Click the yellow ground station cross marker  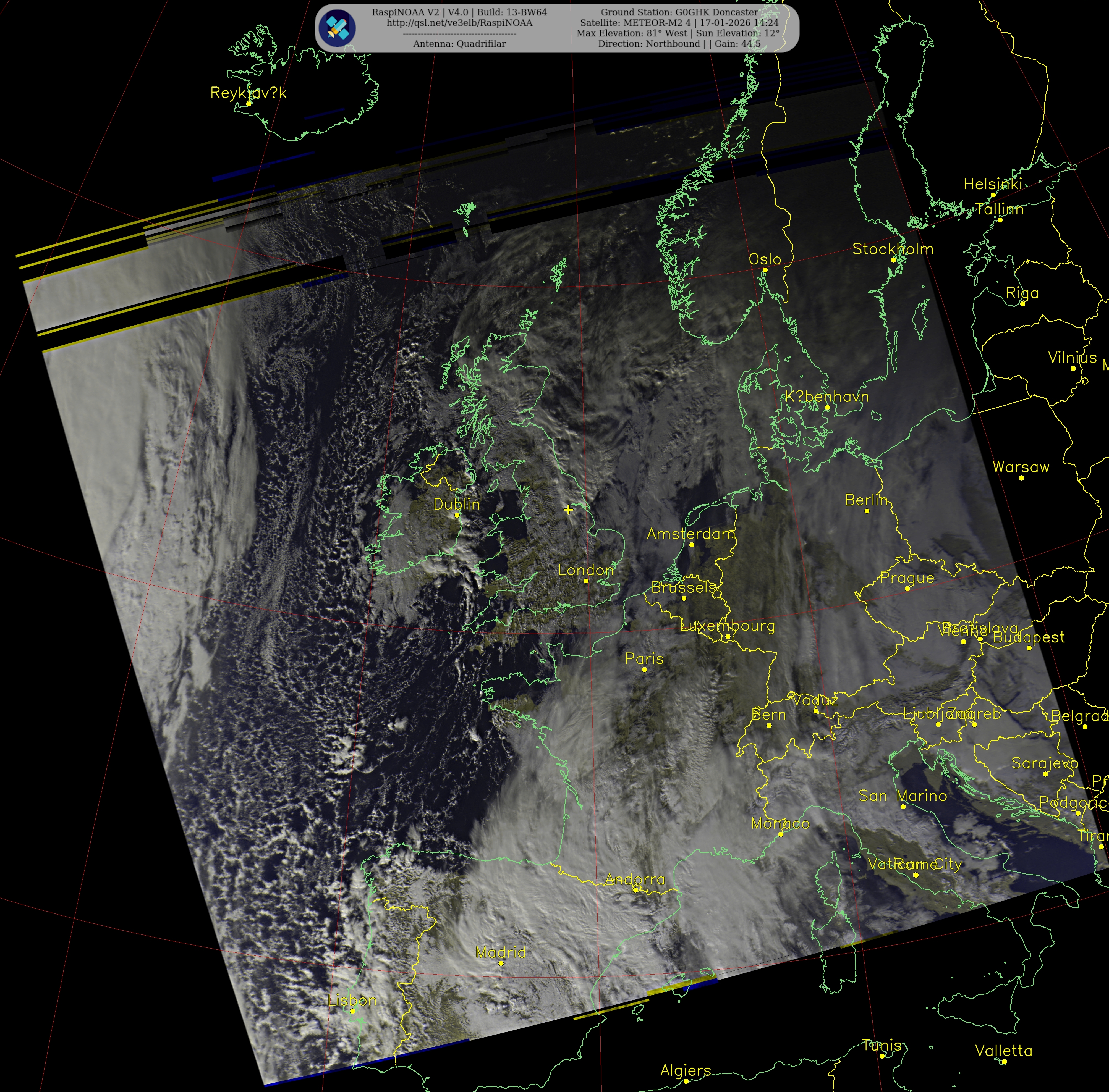(x=568, y=509)
